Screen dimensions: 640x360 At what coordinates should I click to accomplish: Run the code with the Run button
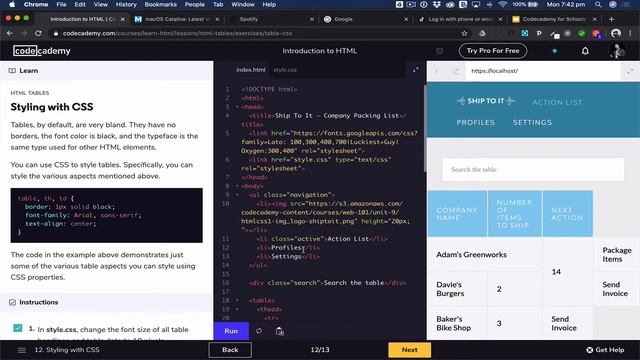(231, 331)
